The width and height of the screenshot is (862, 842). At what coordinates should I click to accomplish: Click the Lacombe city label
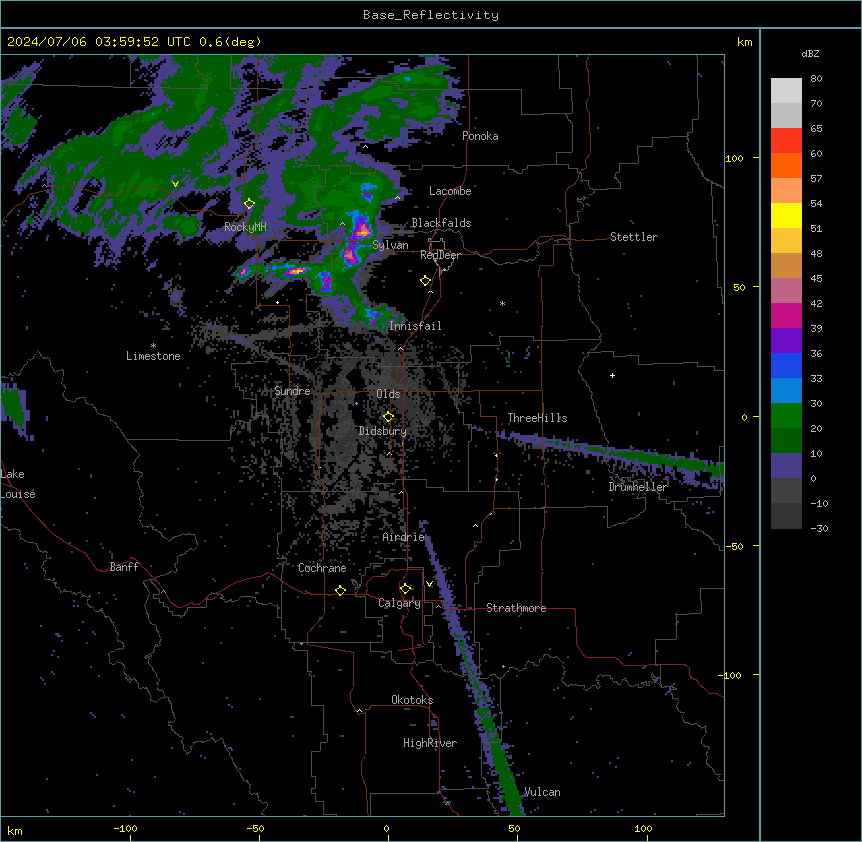pyautogui.click(x=450, y=191)
